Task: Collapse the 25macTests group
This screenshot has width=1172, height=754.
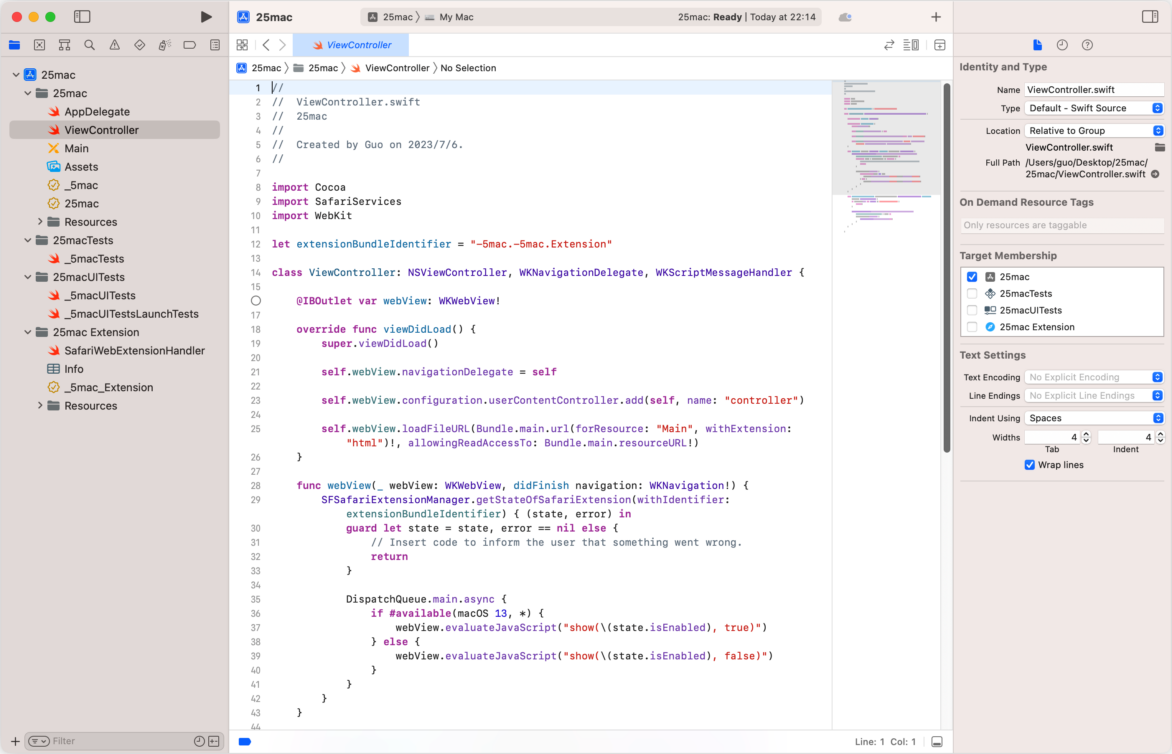Action: pos(28,240)
